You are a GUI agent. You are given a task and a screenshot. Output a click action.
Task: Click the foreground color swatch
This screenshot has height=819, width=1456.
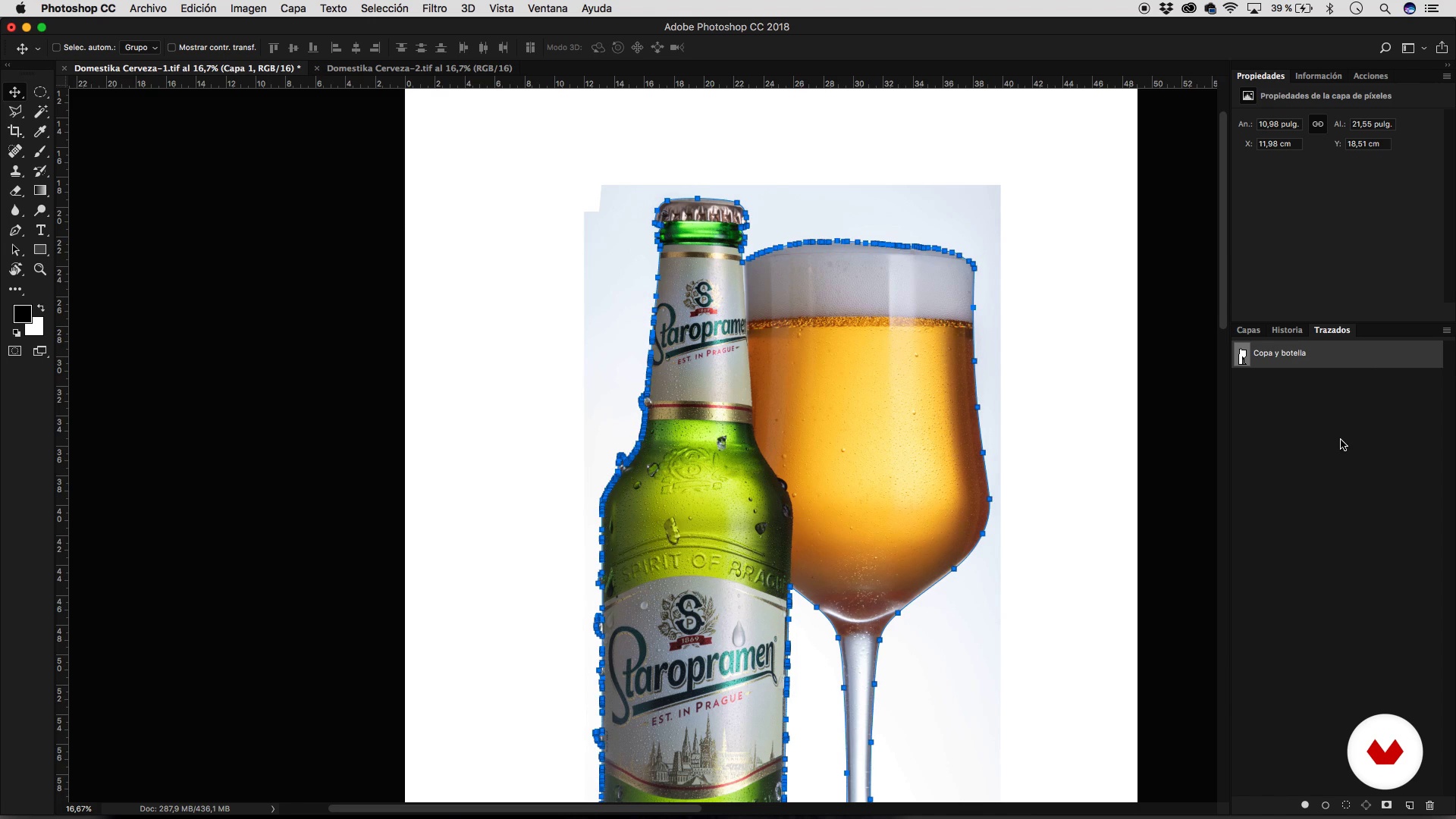point(22,314)
